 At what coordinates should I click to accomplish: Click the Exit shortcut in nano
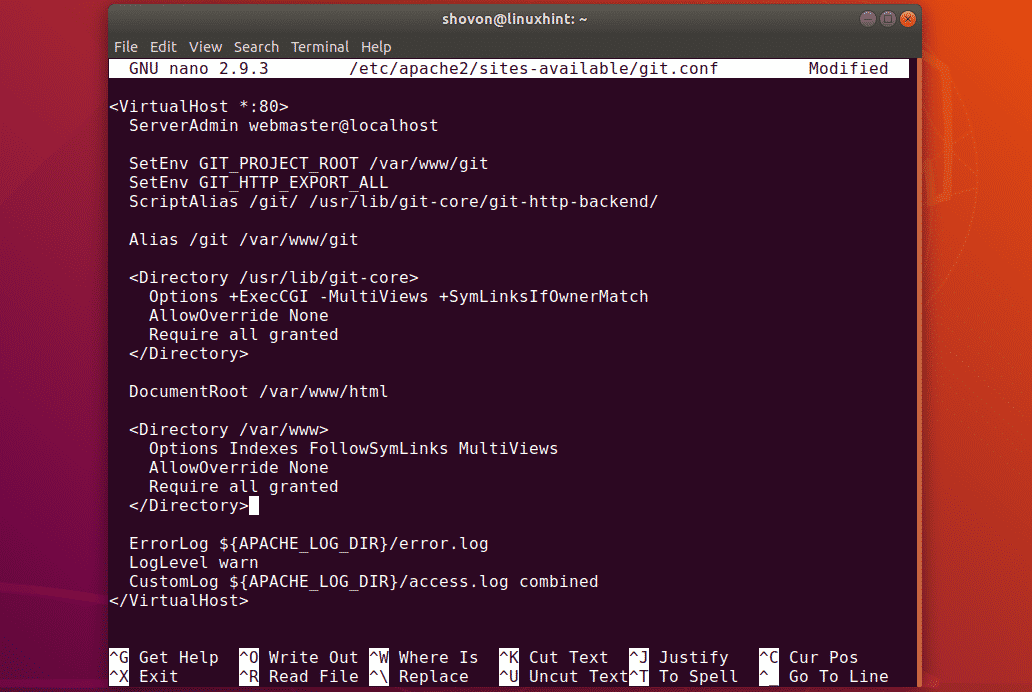(158, 676)
